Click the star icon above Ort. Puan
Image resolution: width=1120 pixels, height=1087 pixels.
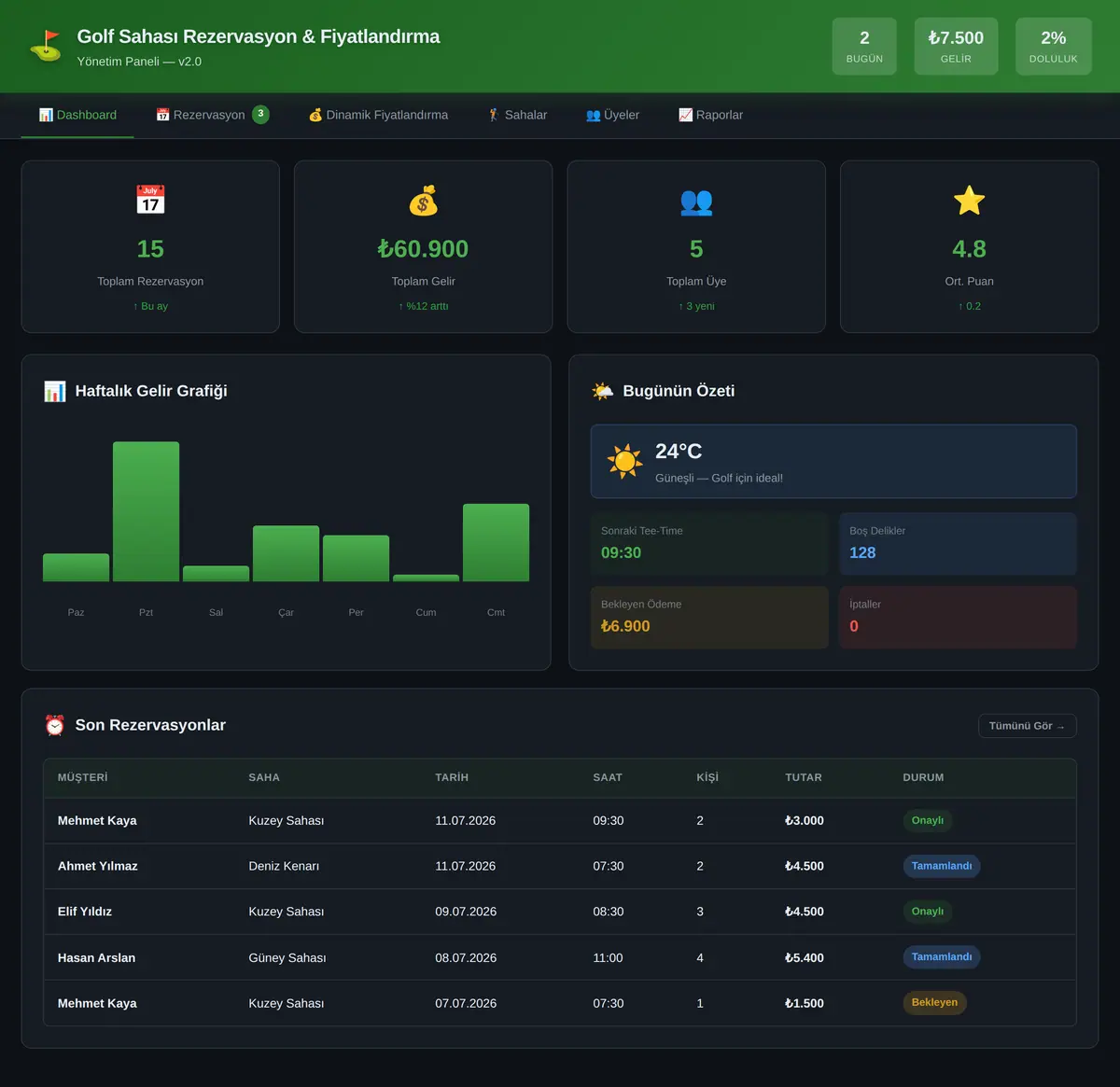969,200
